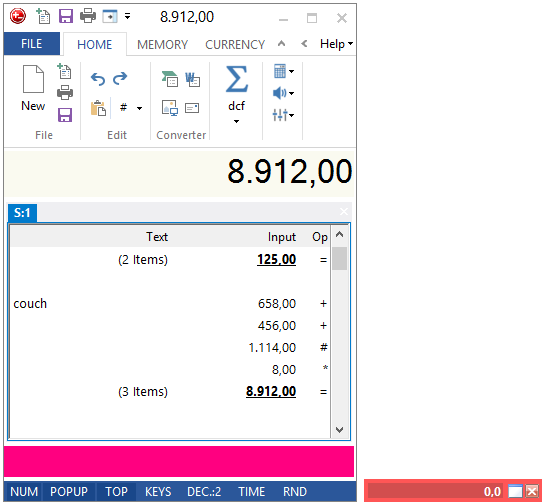Close the red mini window with its X

[x=532, y=491]
